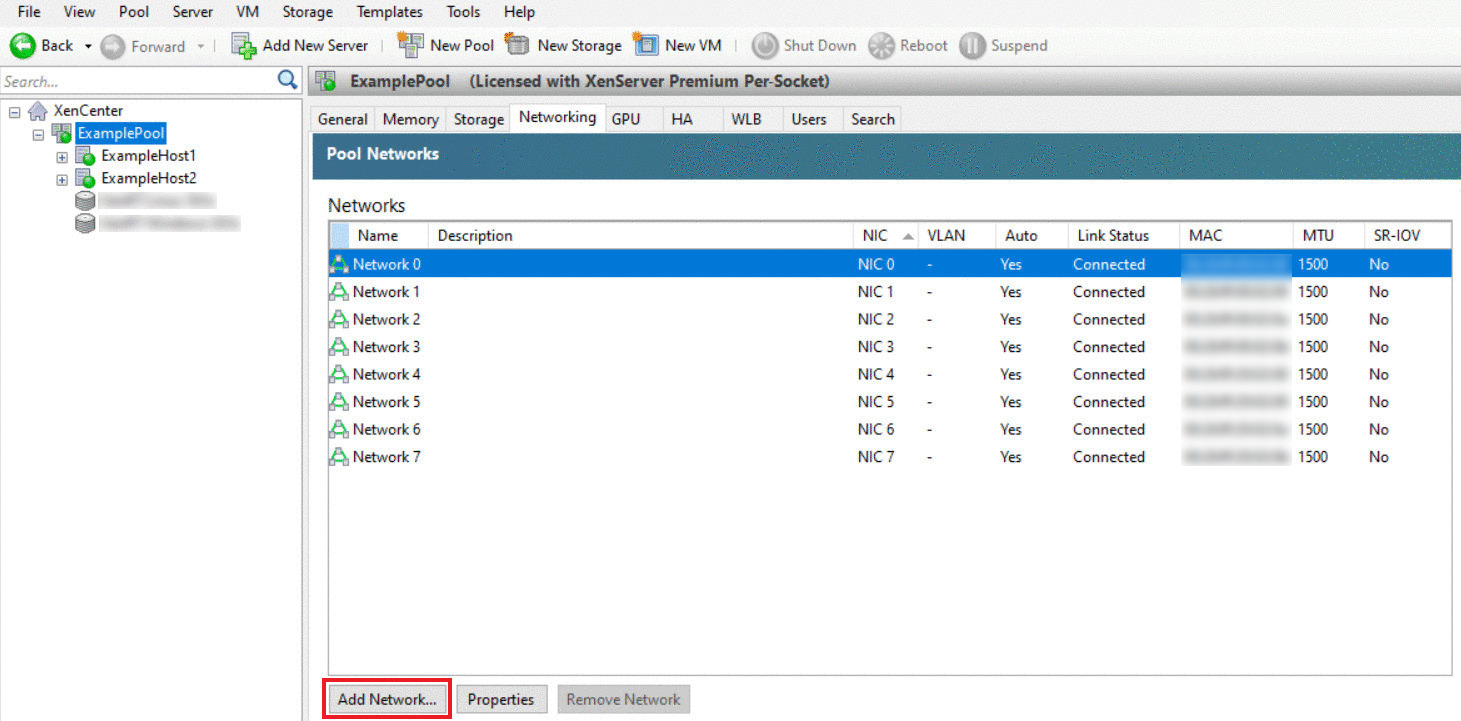Expand the ExampleHost1 tree node
Viewport: 1461px width, 721px height.
pos(62,157)
